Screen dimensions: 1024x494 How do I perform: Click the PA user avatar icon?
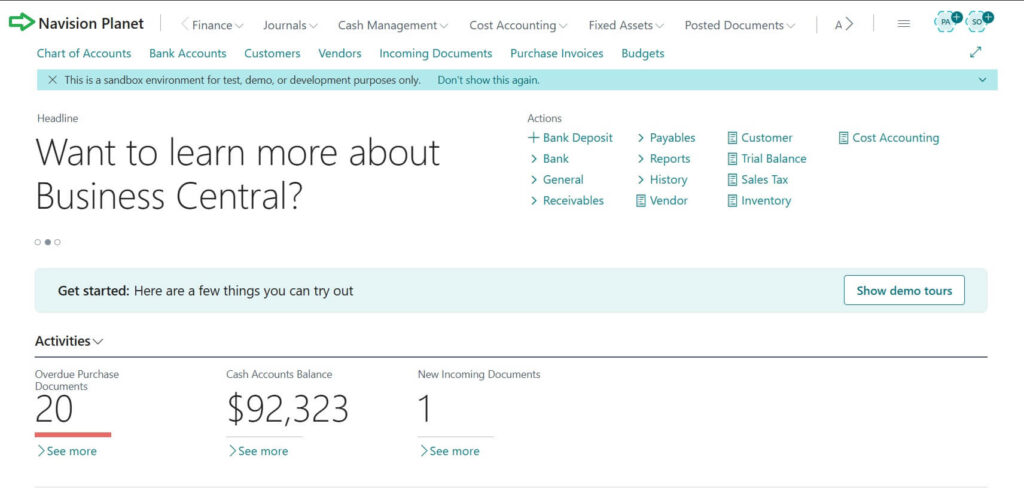[x=947, y=23]
